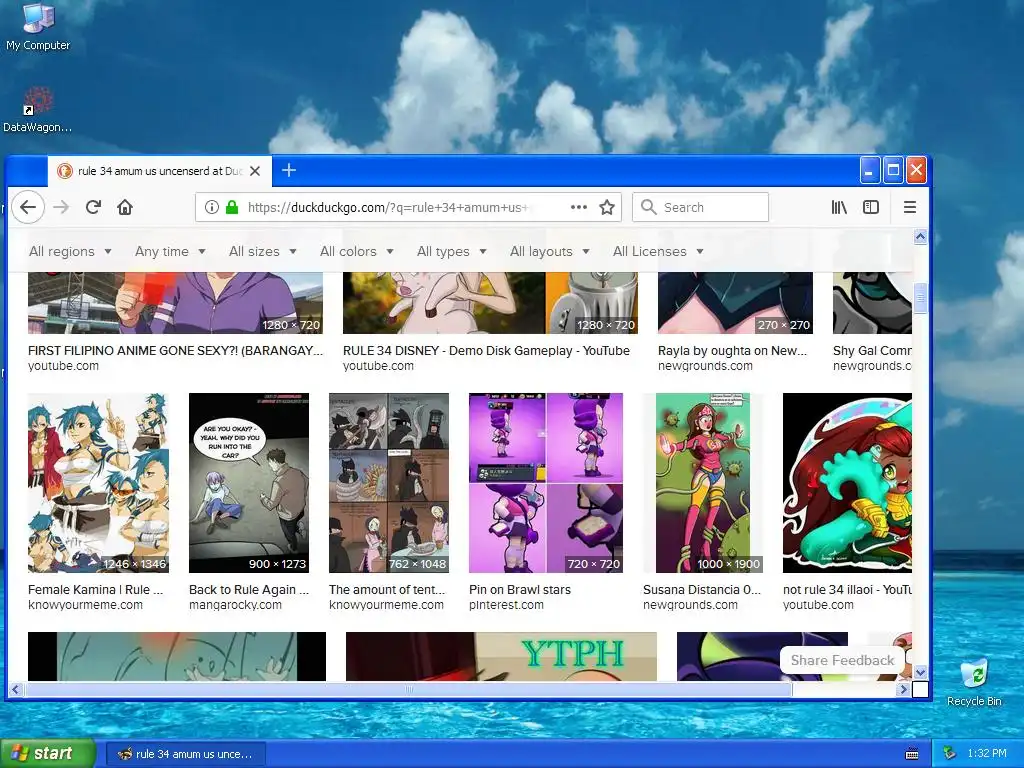Show site information for duckduckgo.com
This screenshot has width=1024, height=768.
point(212,208)
